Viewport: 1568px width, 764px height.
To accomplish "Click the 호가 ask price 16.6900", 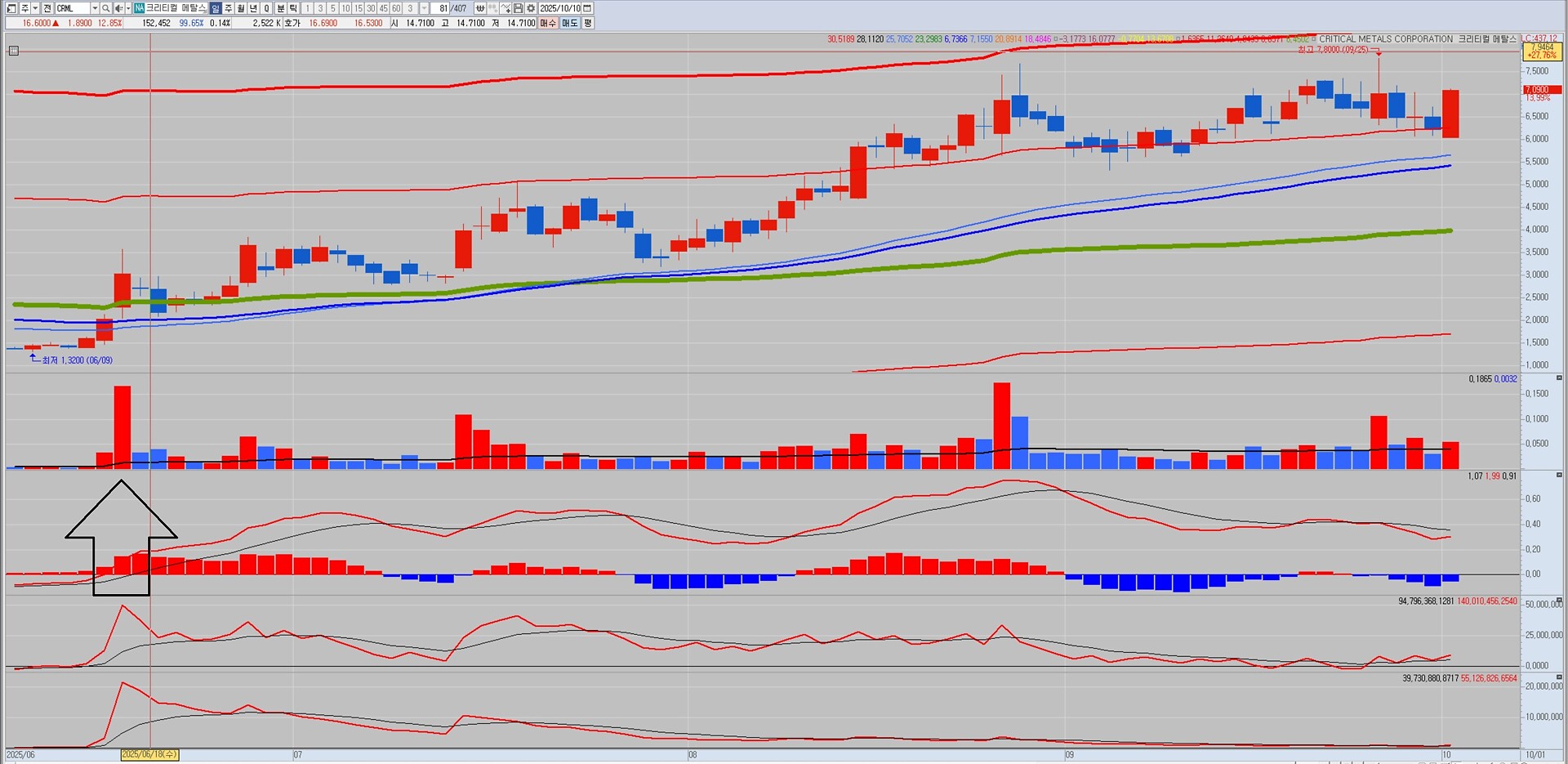I will tap(323, 23).
